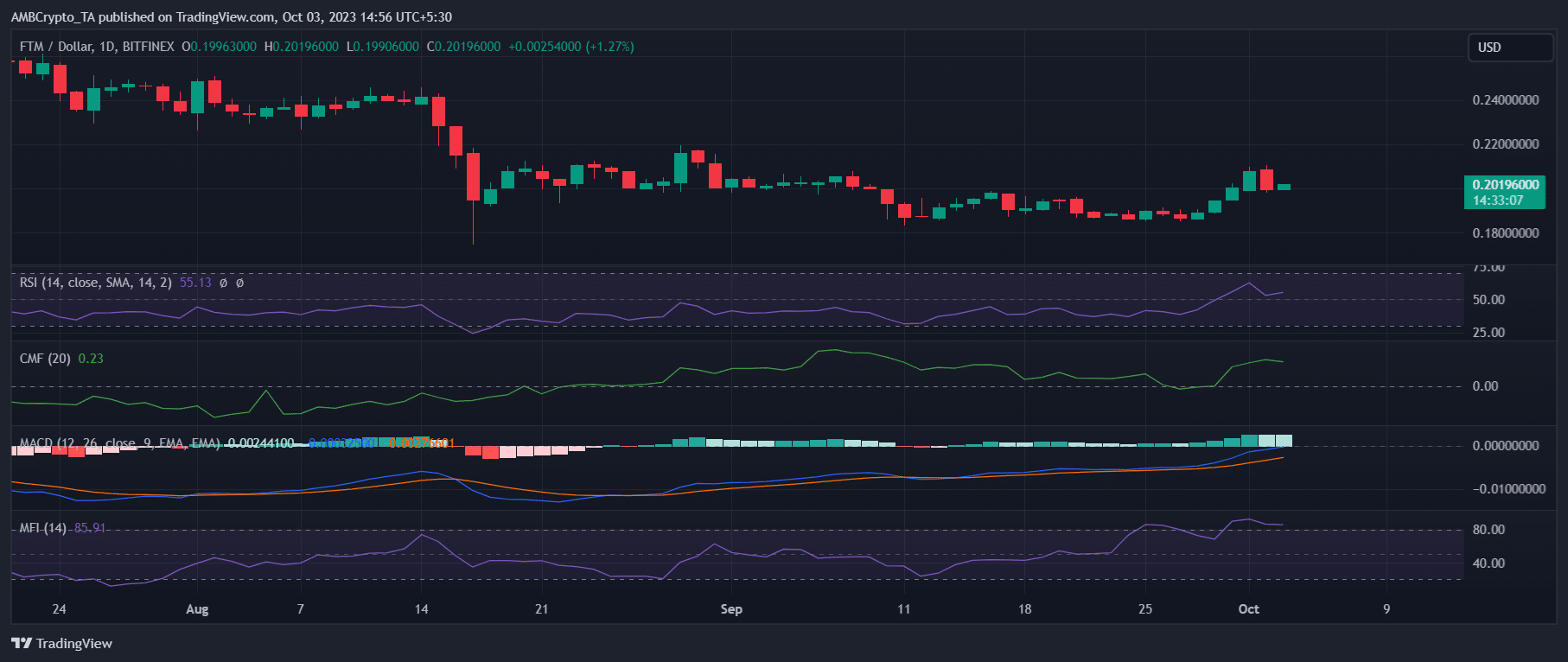The height and width of the screenshot is (662, 1568).
Task: Click the CMF 0.00 axis label
Action: pyautogui.click(x=1485, y=386)
